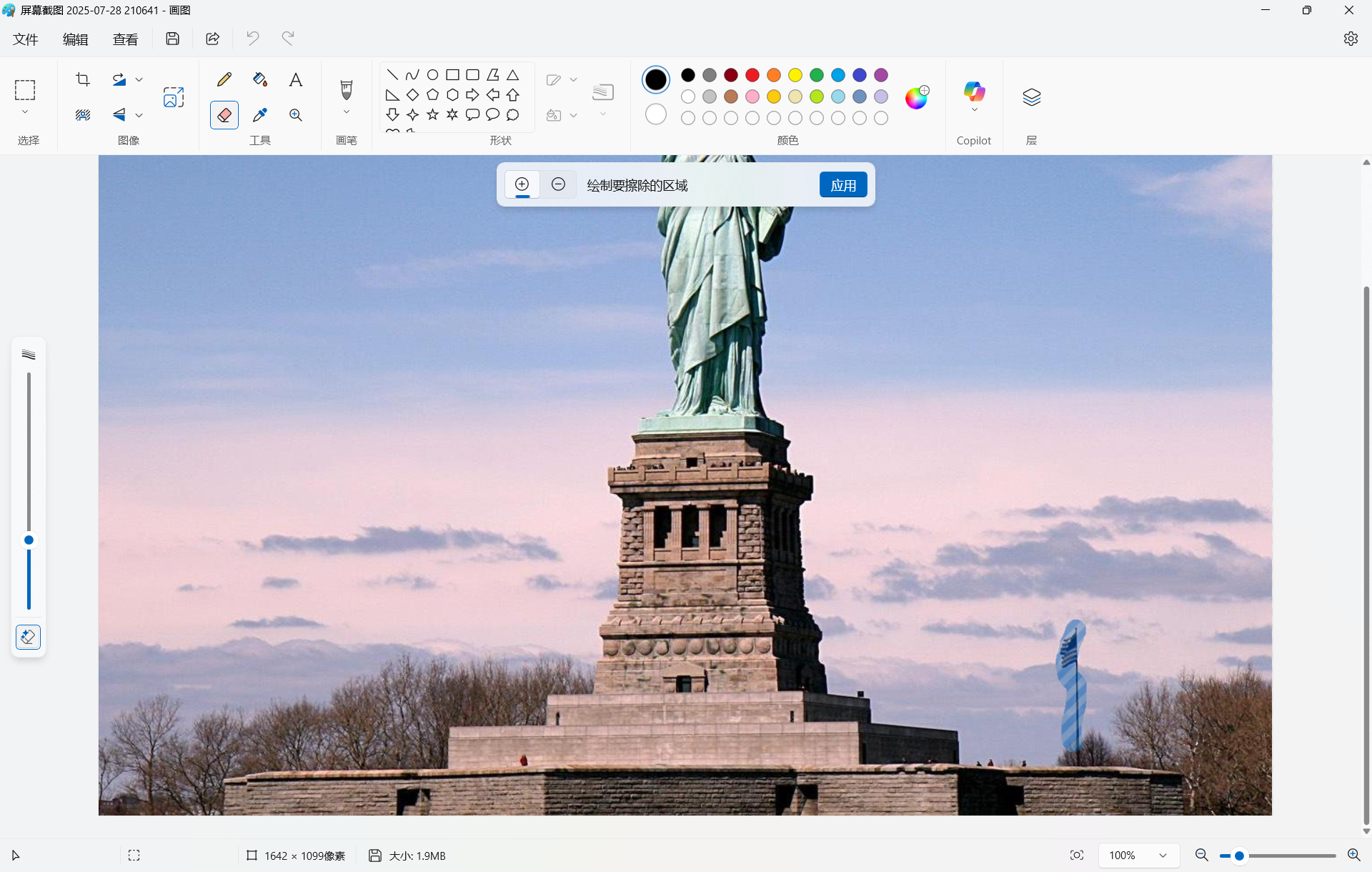Toggle the generative erase button below size slider

28,637
